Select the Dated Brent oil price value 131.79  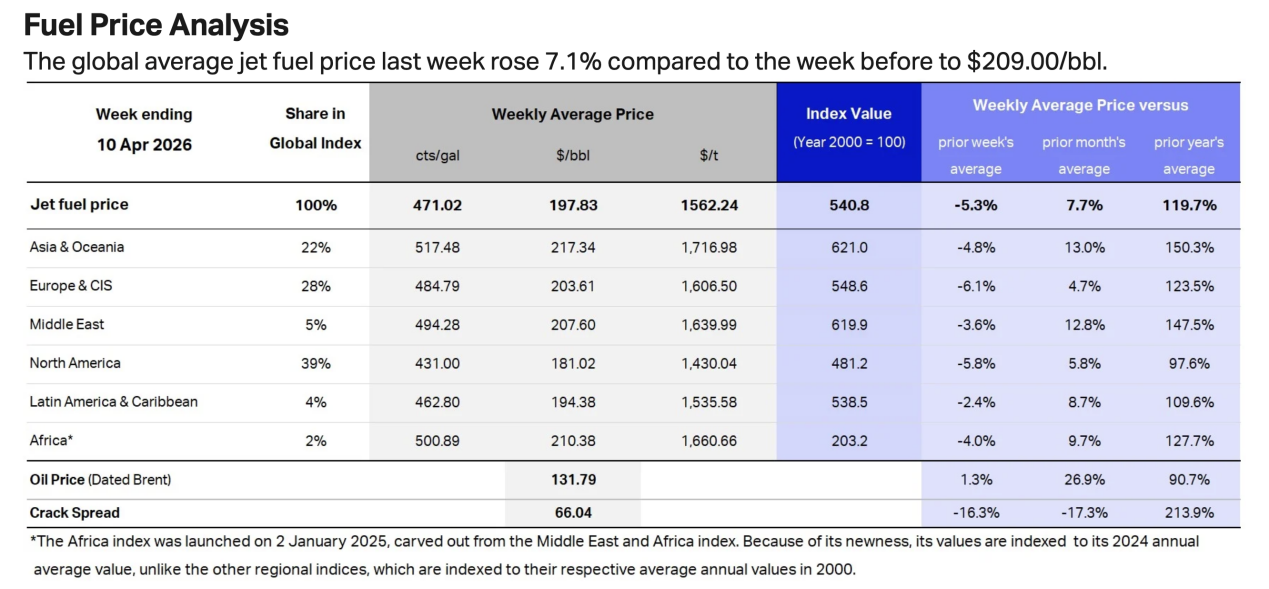(x=573, y=480)
